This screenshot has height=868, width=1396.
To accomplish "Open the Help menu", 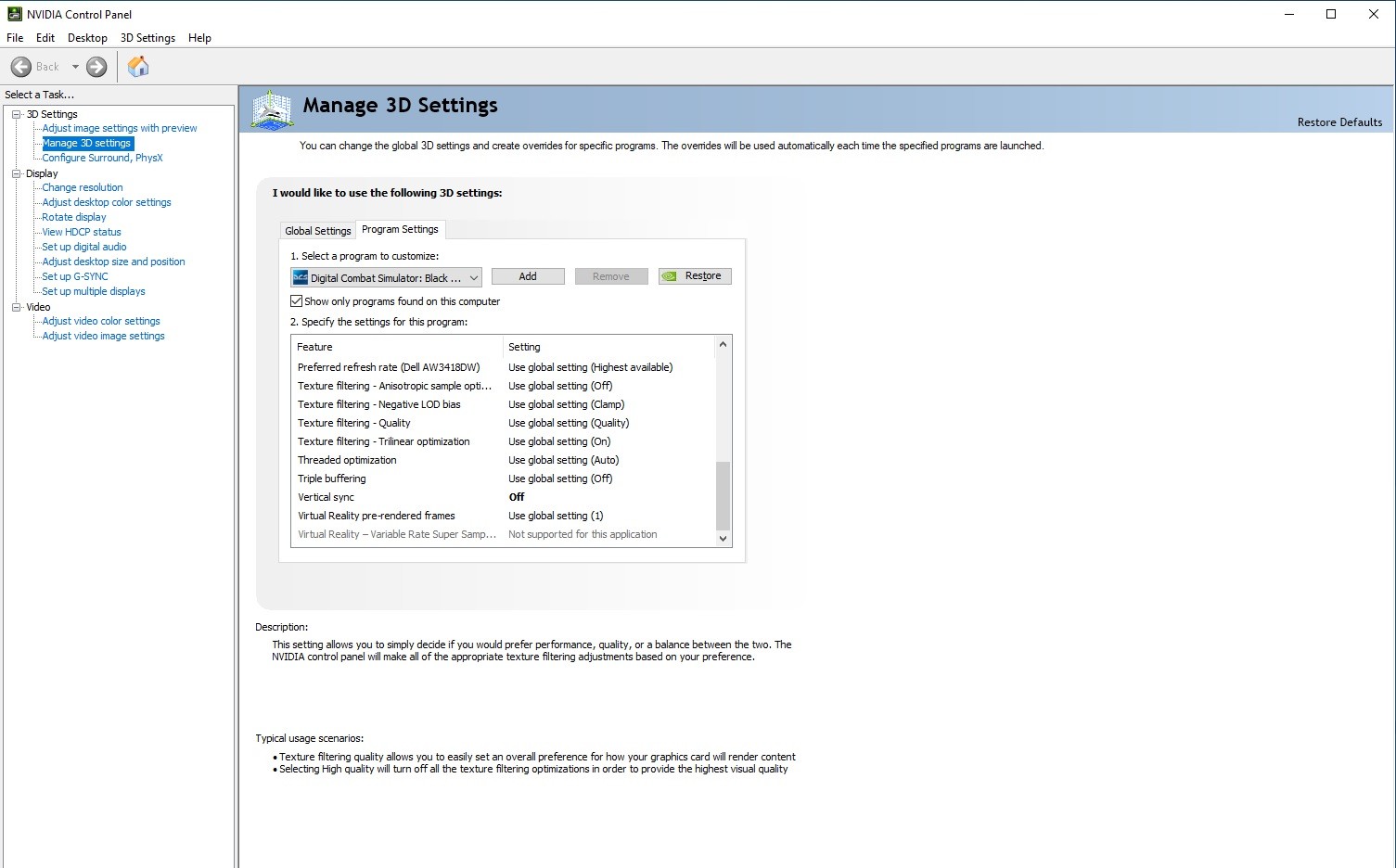I will click(199, 38).
